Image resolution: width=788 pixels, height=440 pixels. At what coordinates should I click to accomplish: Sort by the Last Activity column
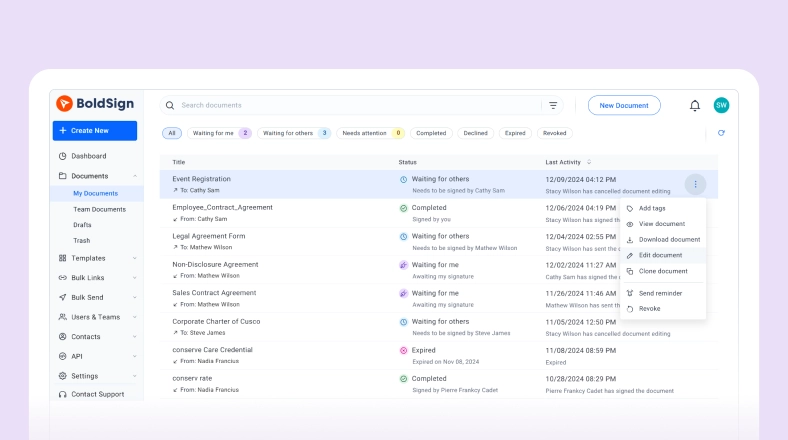coord(567,162)
